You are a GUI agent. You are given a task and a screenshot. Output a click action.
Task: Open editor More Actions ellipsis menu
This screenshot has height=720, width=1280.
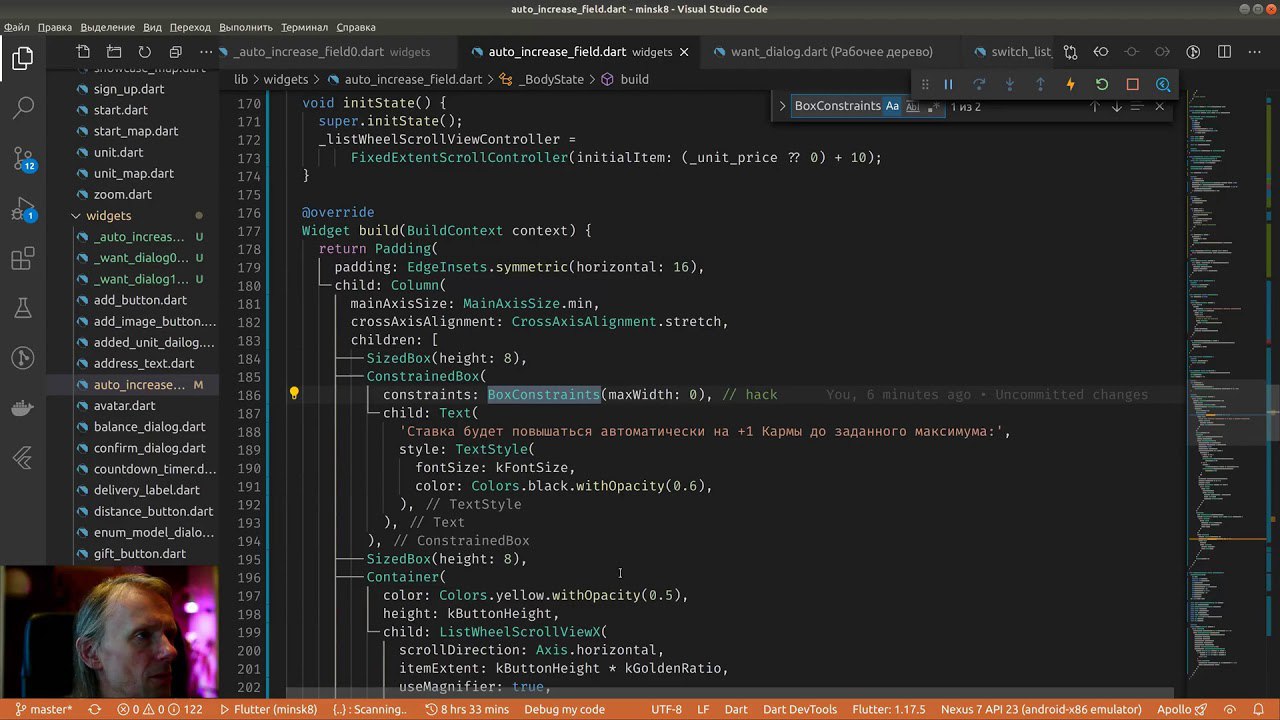pos(1255,52)
